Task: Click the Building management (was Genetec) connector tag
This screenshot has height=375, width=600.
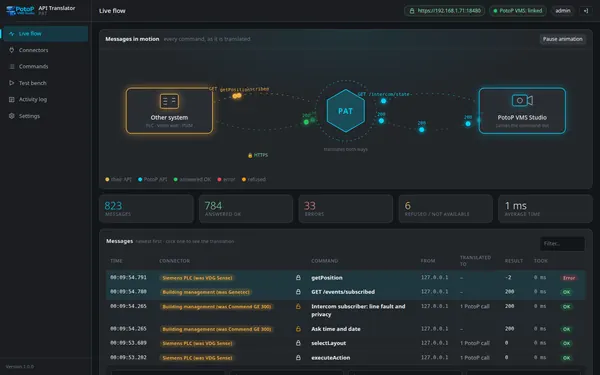Action: (x=205, y=292)
